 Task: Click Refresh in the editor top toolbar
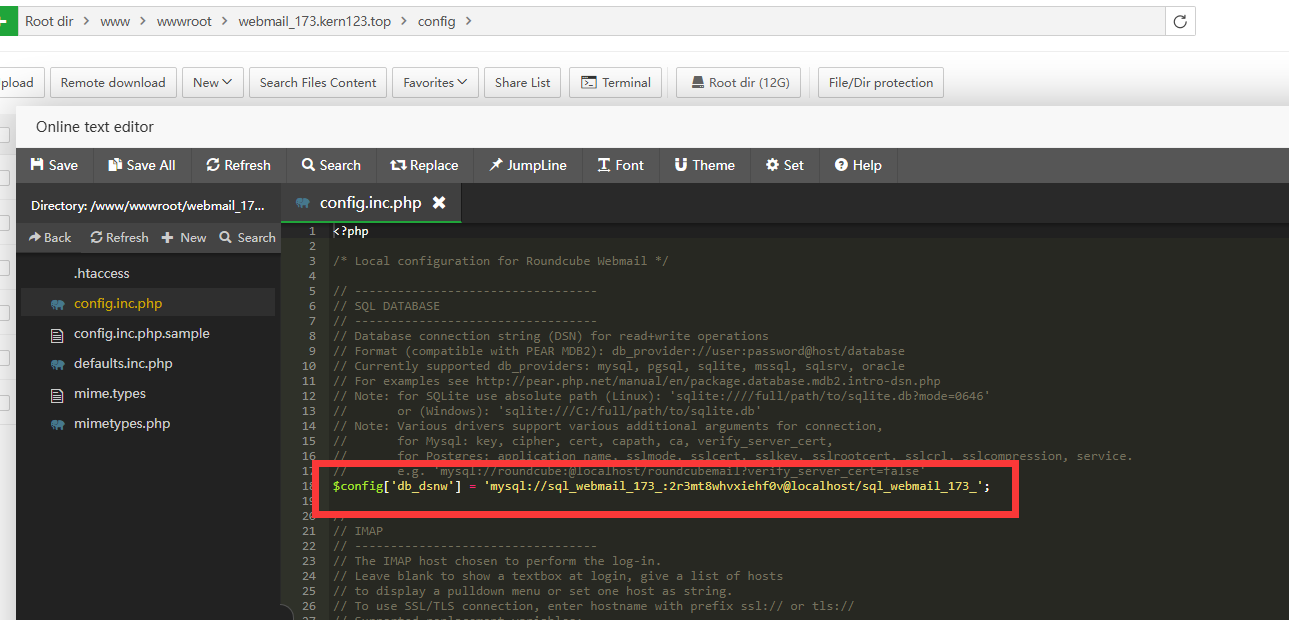[x=238, y=165]
